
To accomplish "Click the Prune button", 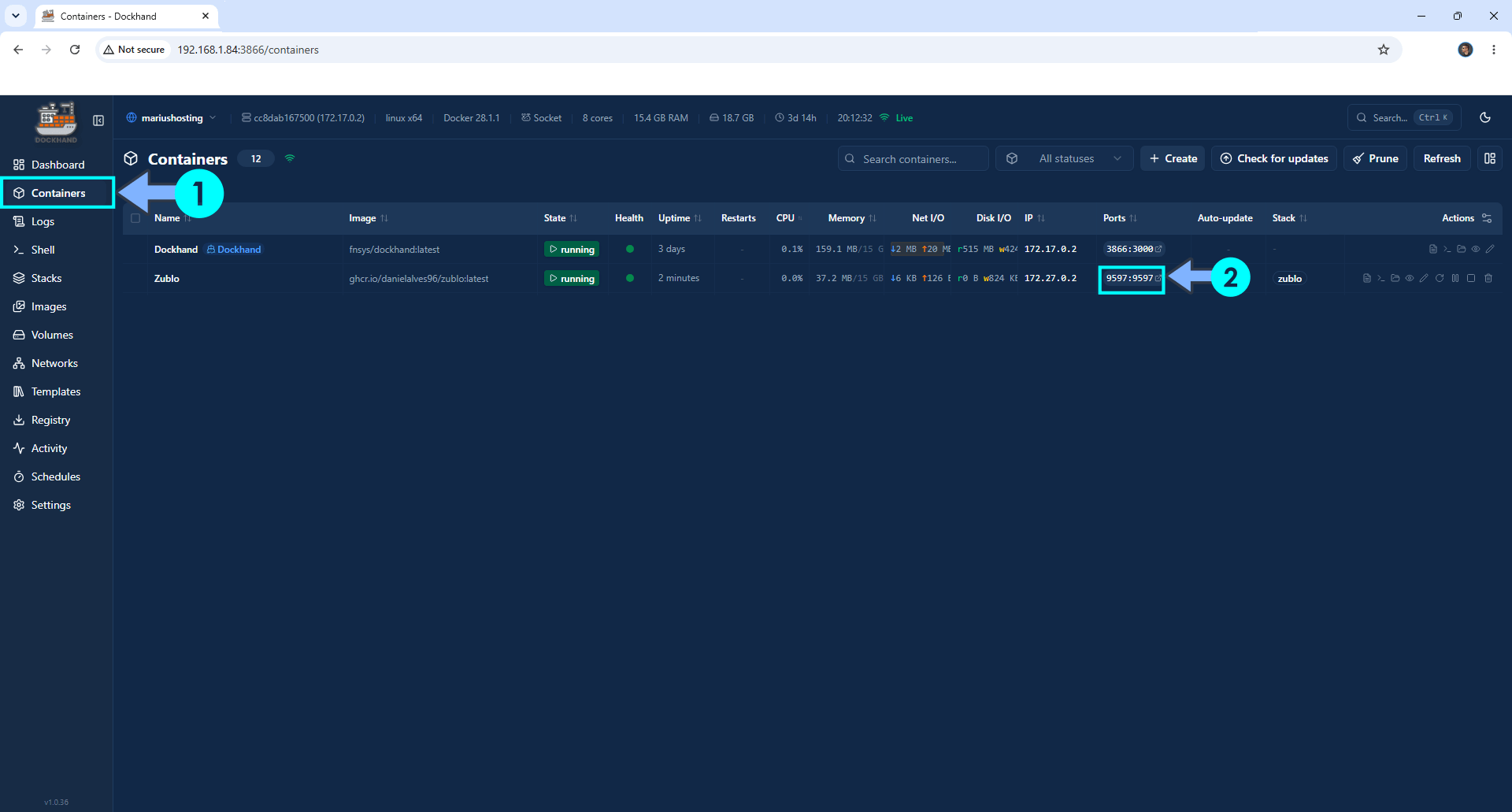I will click(1375, 158).
